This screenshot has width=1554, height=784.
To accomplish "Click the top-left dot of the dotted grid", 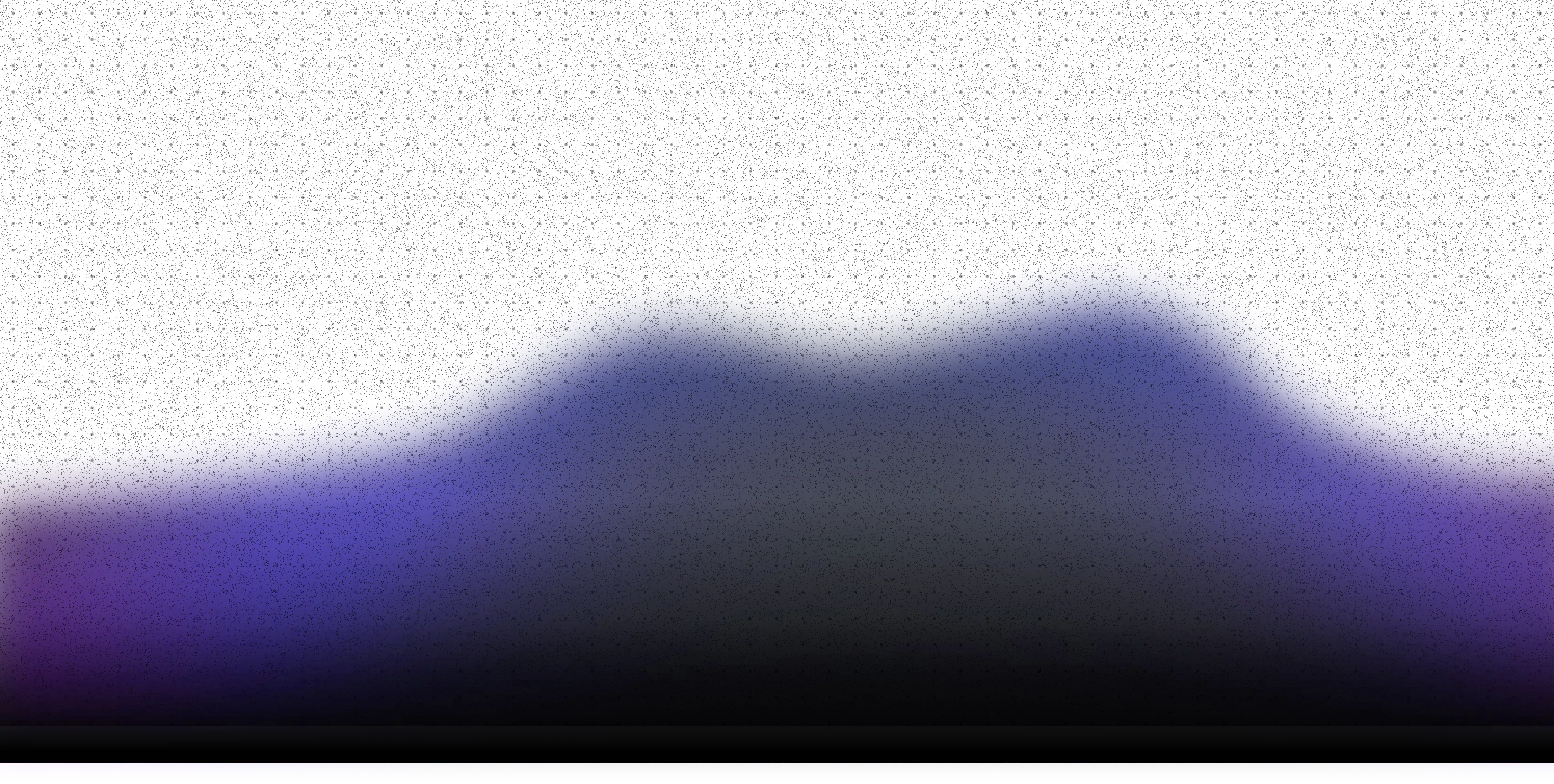I will [x=13, y=13].
